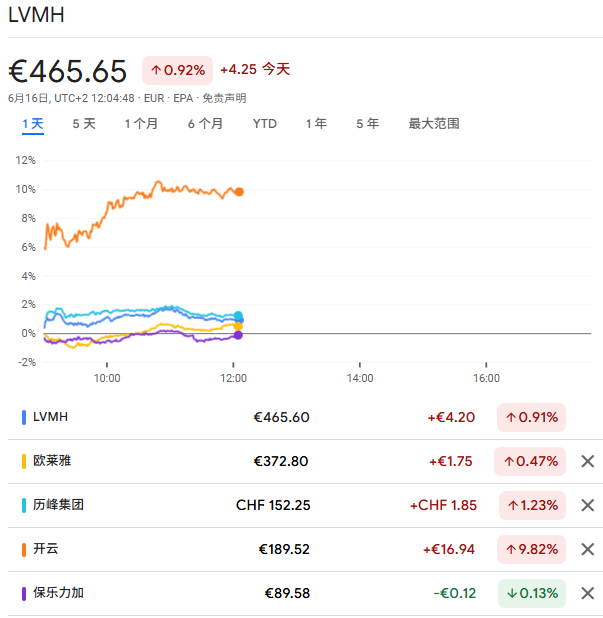Click the €89.58 price value

coord(287,593)
